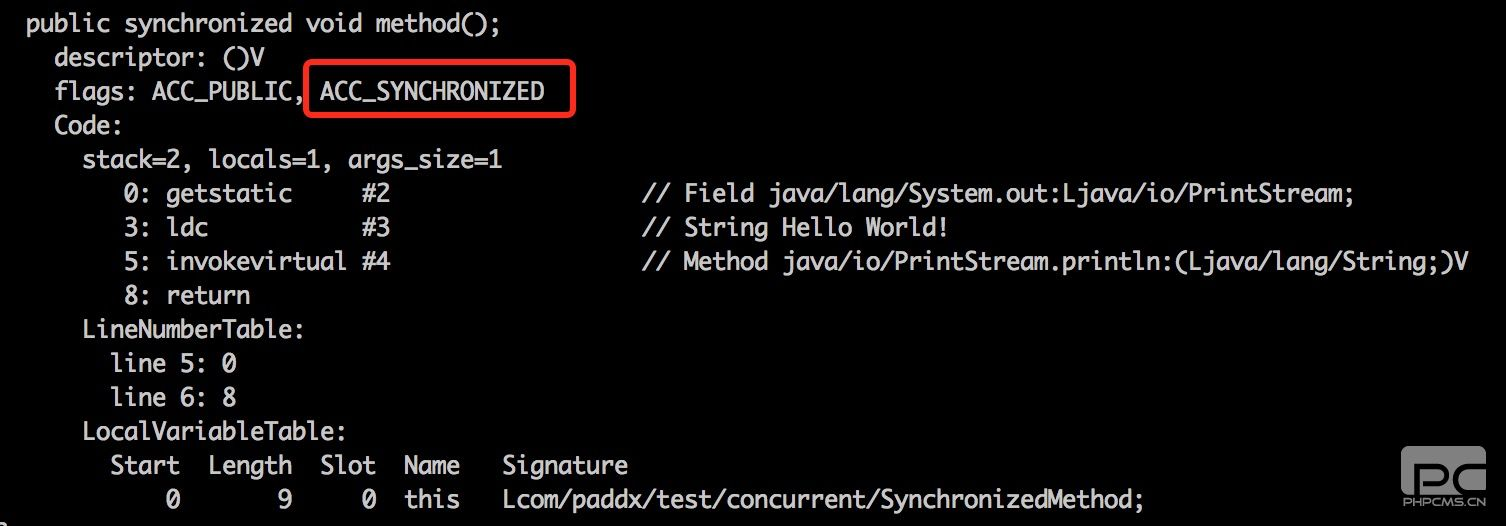Viewport: 1506px width, 526px height.
Task: Click the LocalVariableTable heading
Action: 214,432
